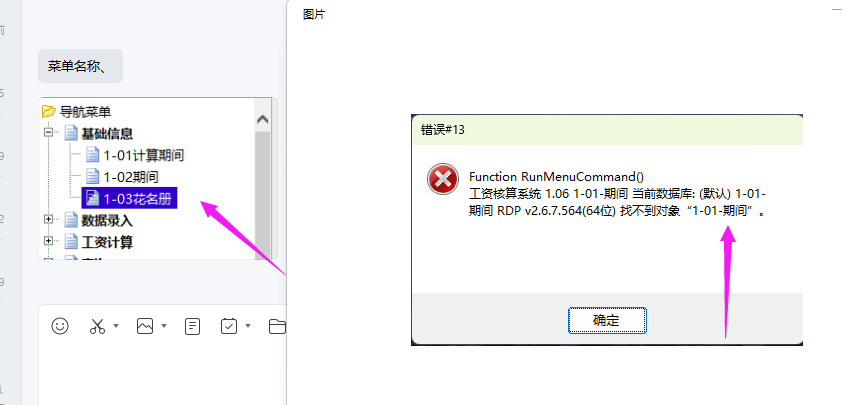Click the note document icon in toolbar
Image resolution: width=868 pixels, height=405 pixels.
coord(192,326)
